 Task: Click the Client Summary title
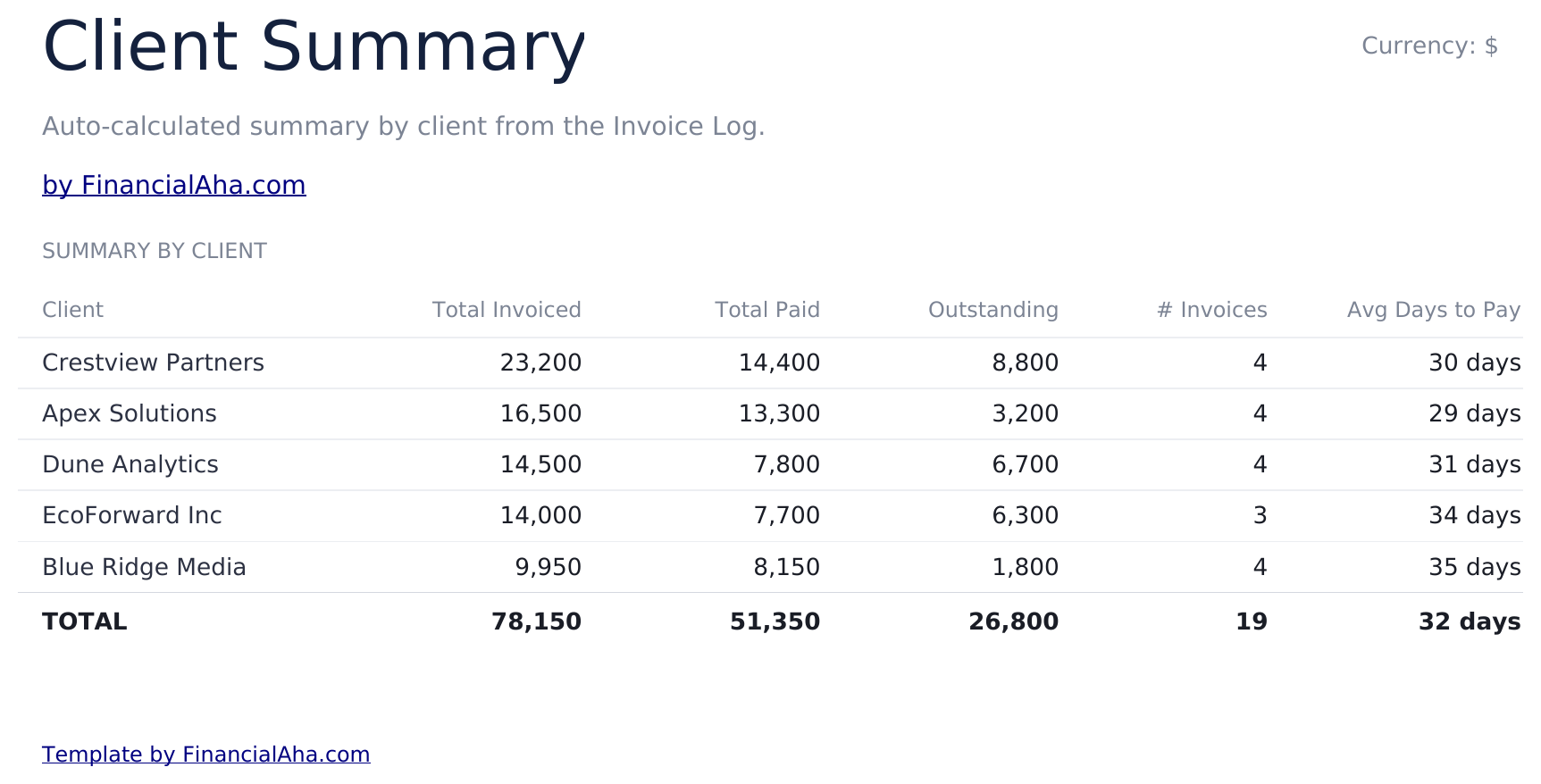point(314,46)
